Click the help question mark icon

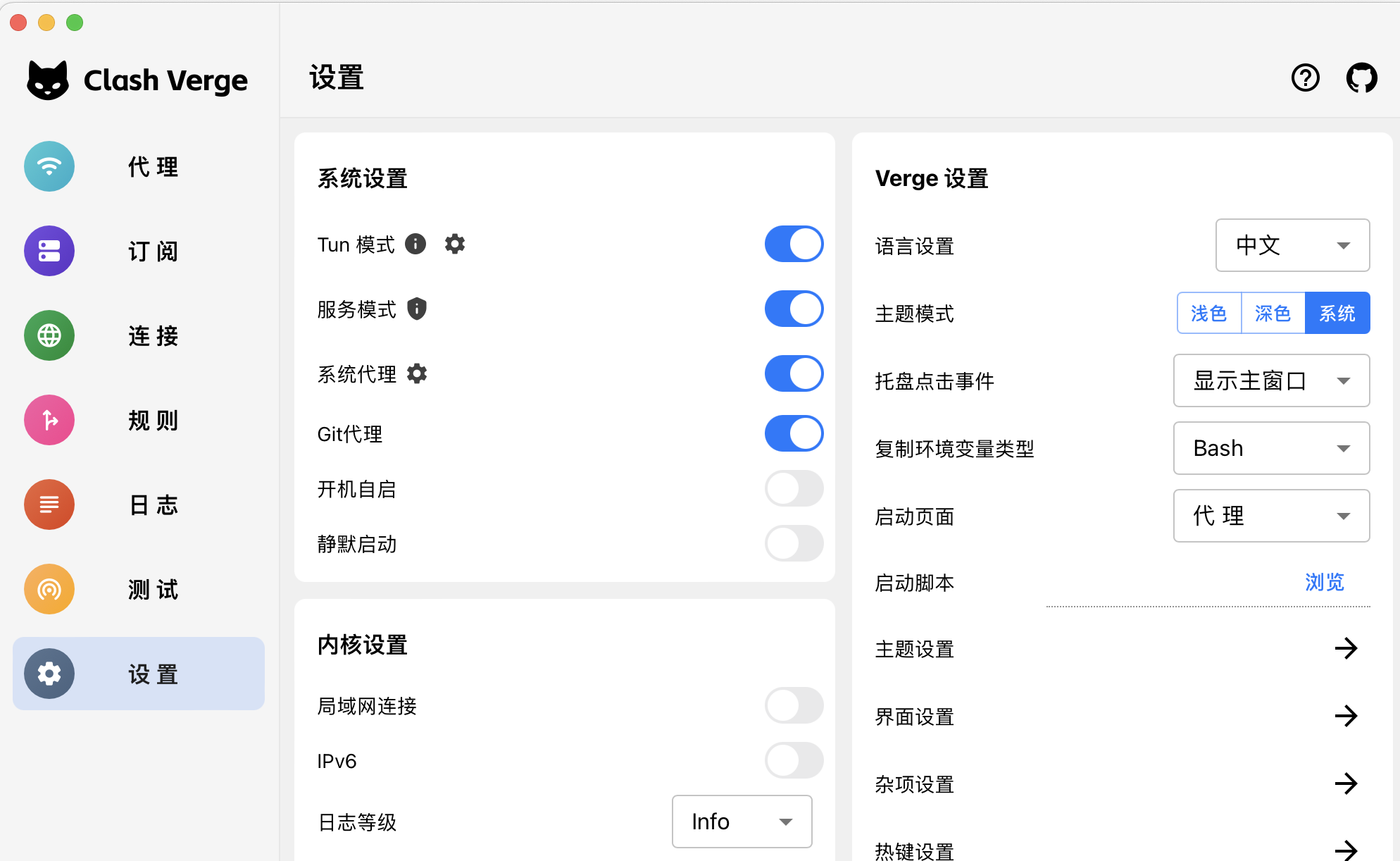tap(1305, 78)
